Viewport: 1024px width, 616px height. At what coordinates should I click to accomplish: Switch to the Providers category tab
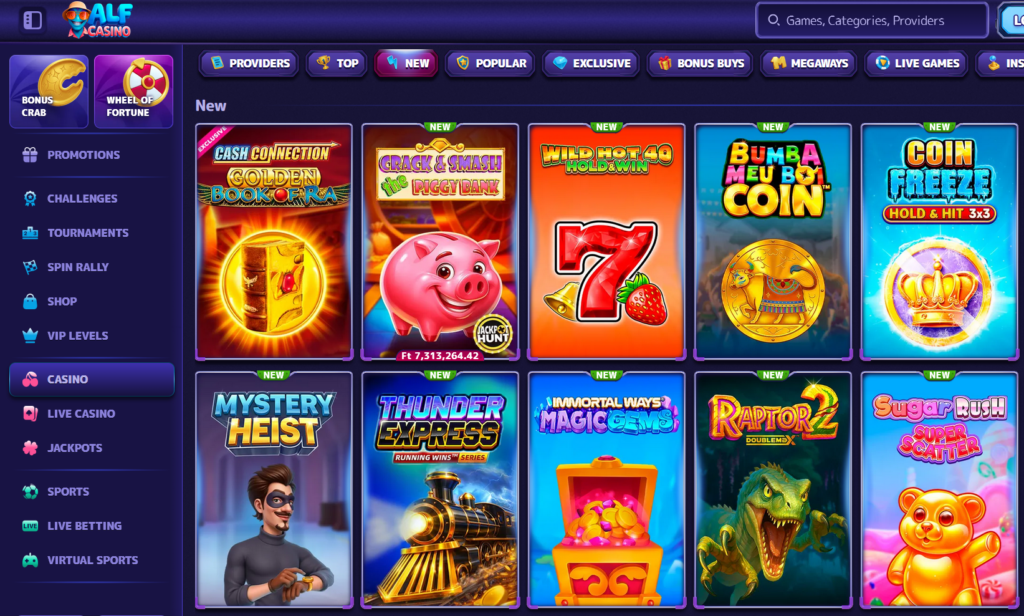(249, 63)
